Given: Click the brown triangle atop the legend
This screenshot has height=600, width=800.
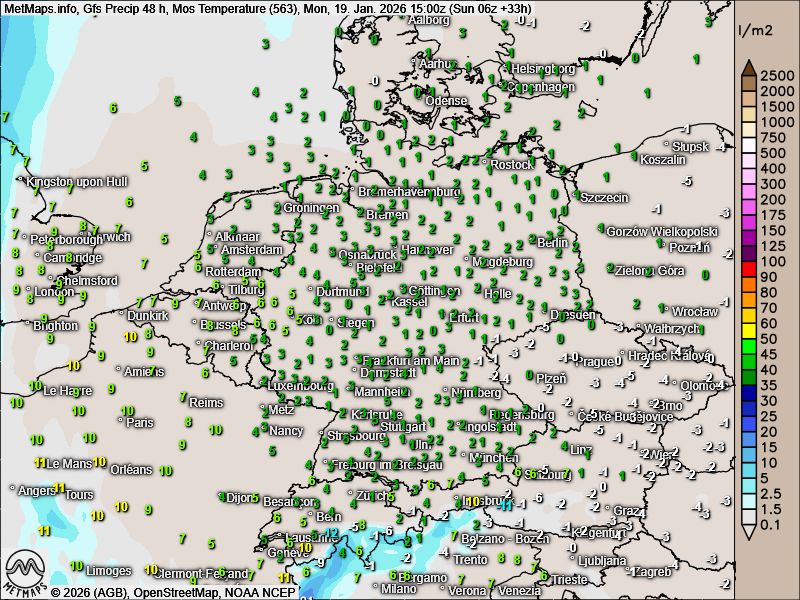Looking at the screenshot, I should coord(748,68).
